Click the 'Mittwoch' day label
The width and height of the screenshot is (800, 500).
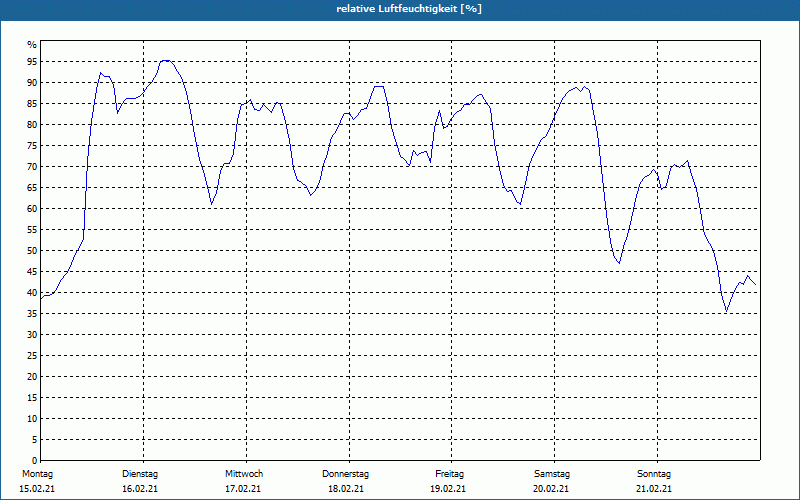244,474
